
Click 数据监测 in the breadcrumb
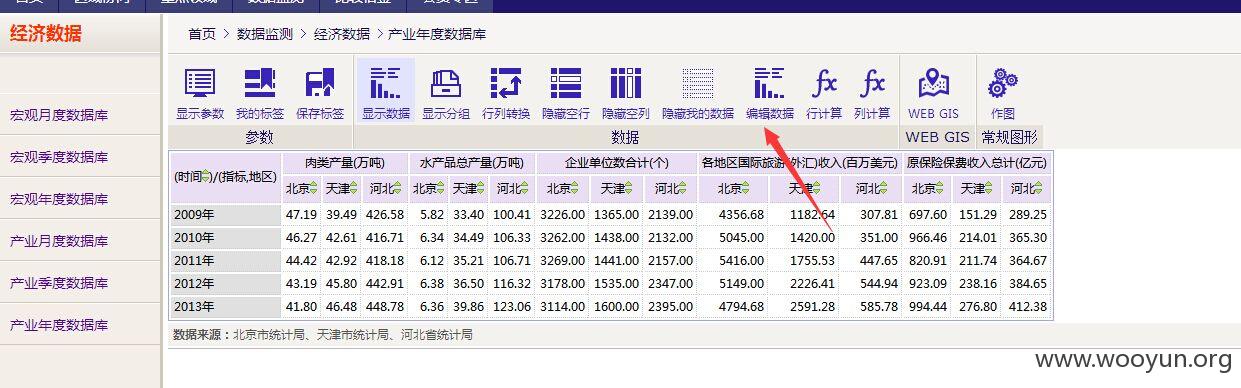tap(265, 34)
